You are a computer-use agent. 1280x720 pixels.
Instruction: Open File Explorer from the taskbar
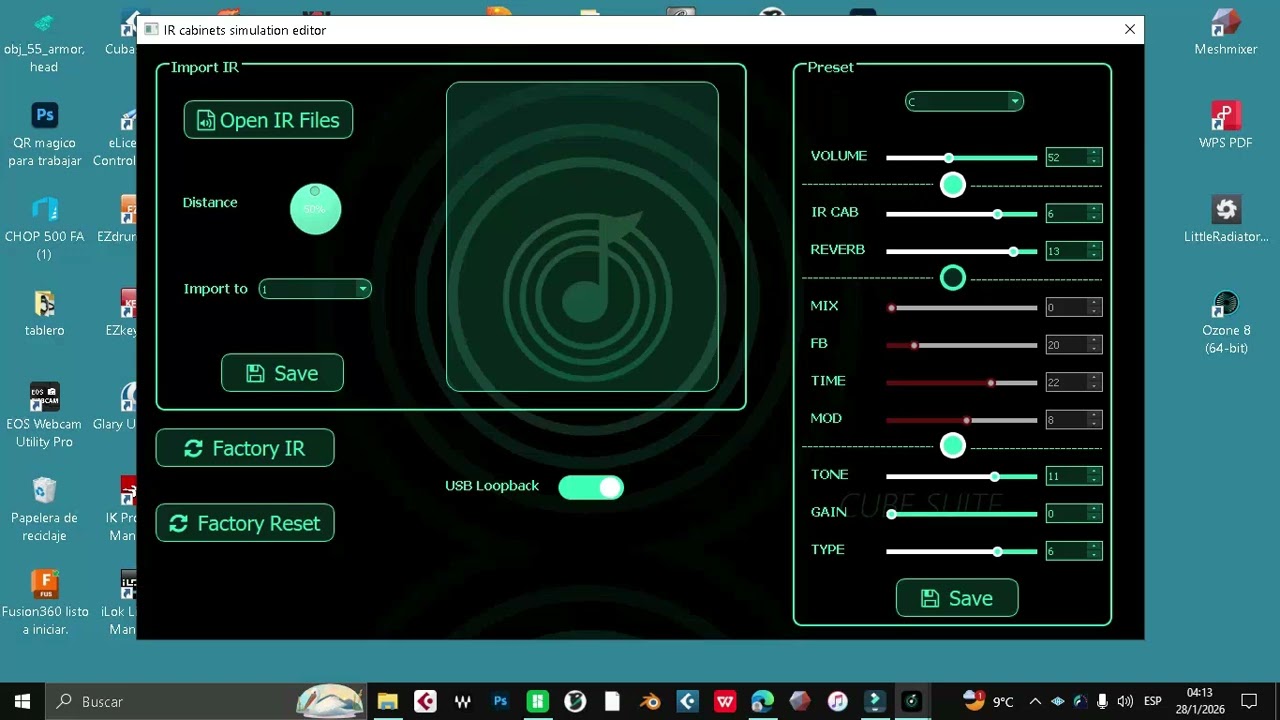387,701
